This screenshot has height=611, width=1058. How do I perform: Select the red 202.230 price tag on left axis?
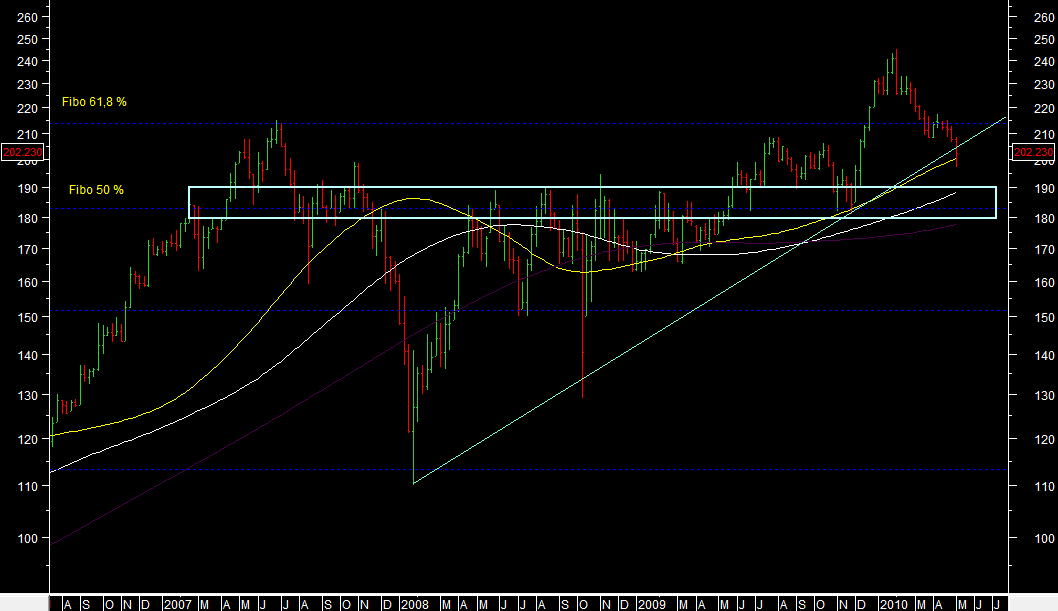click(x=23, y=152)
